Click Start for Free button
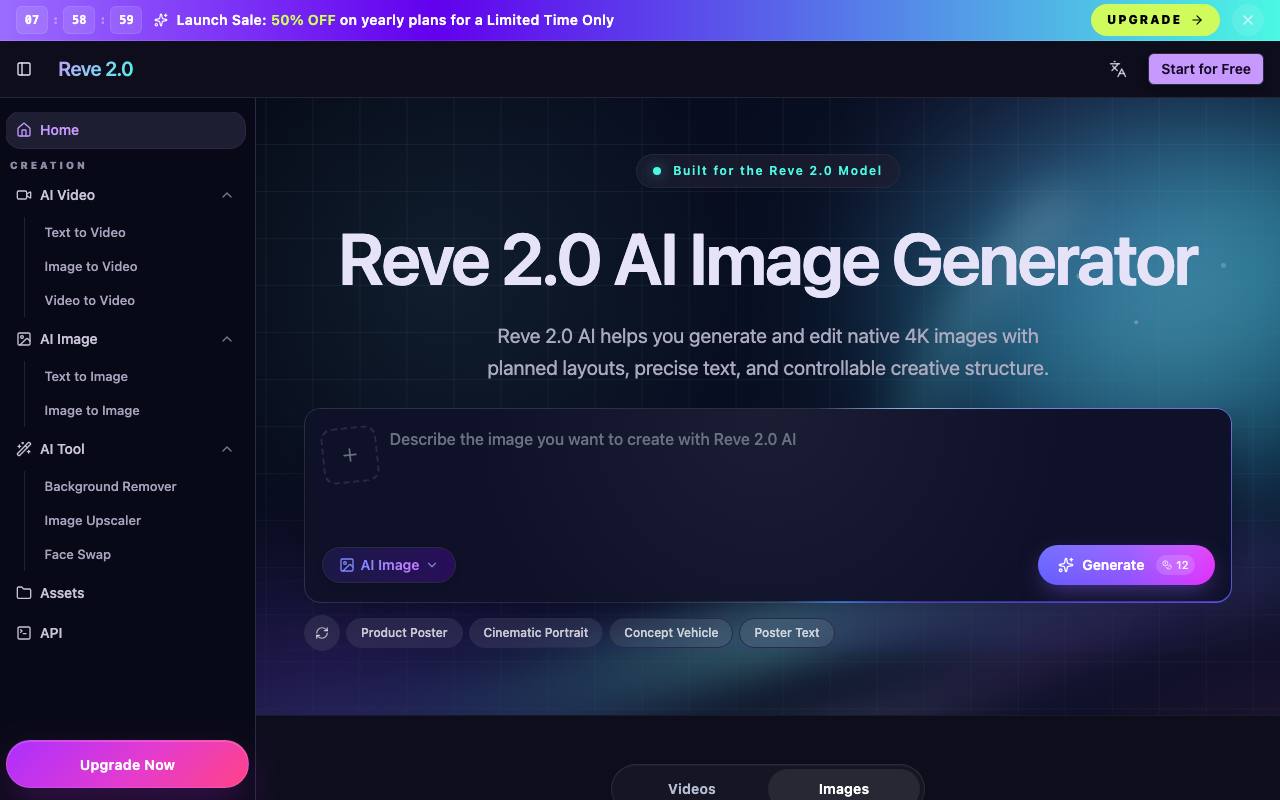This screenshot has height=800, width=1280. (1206, 69)
